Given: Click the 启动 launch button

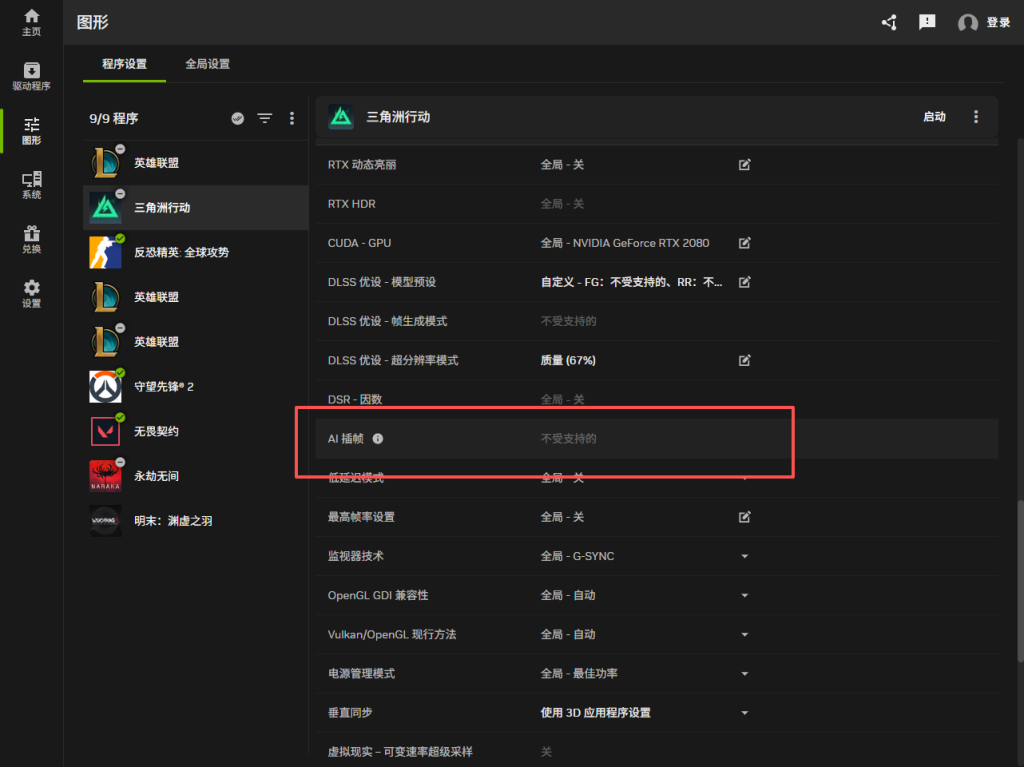Looking at the screenshot, I should tap(934, 117).
